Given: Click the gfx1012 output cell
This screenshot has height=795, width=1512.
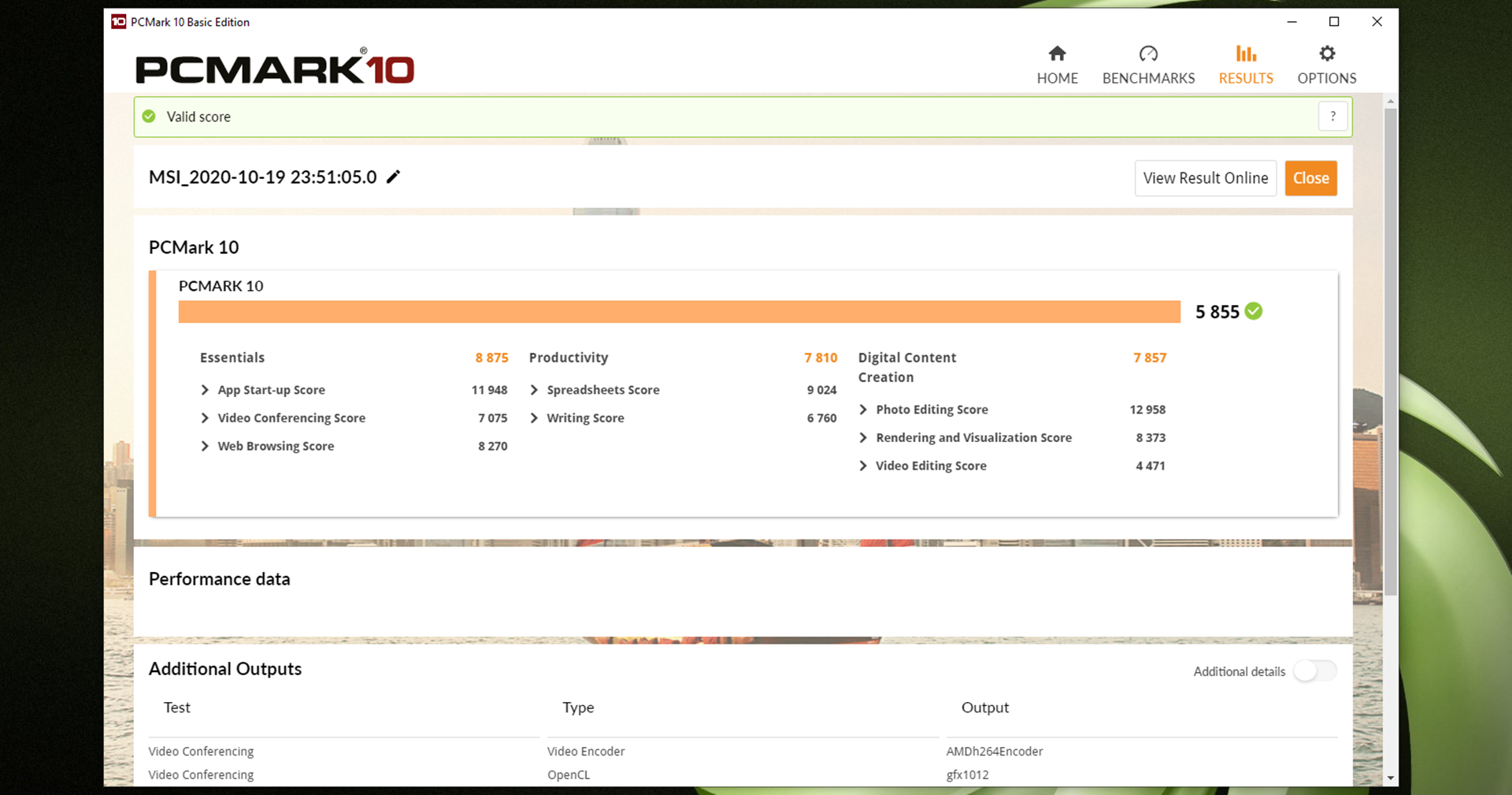Looking at the screenshot, I should pyautogui.click(x=967, y=775).
